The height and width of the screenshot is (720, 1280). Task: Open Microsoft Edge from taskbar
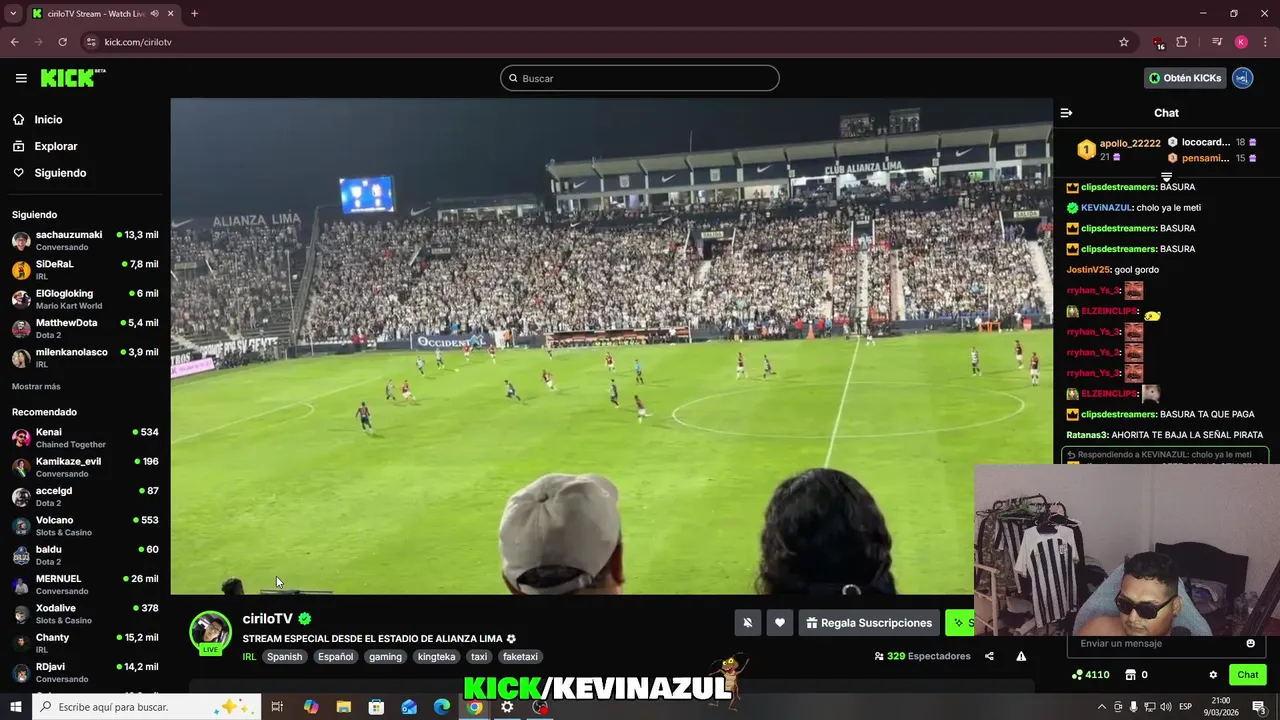[x=442, y=707]
